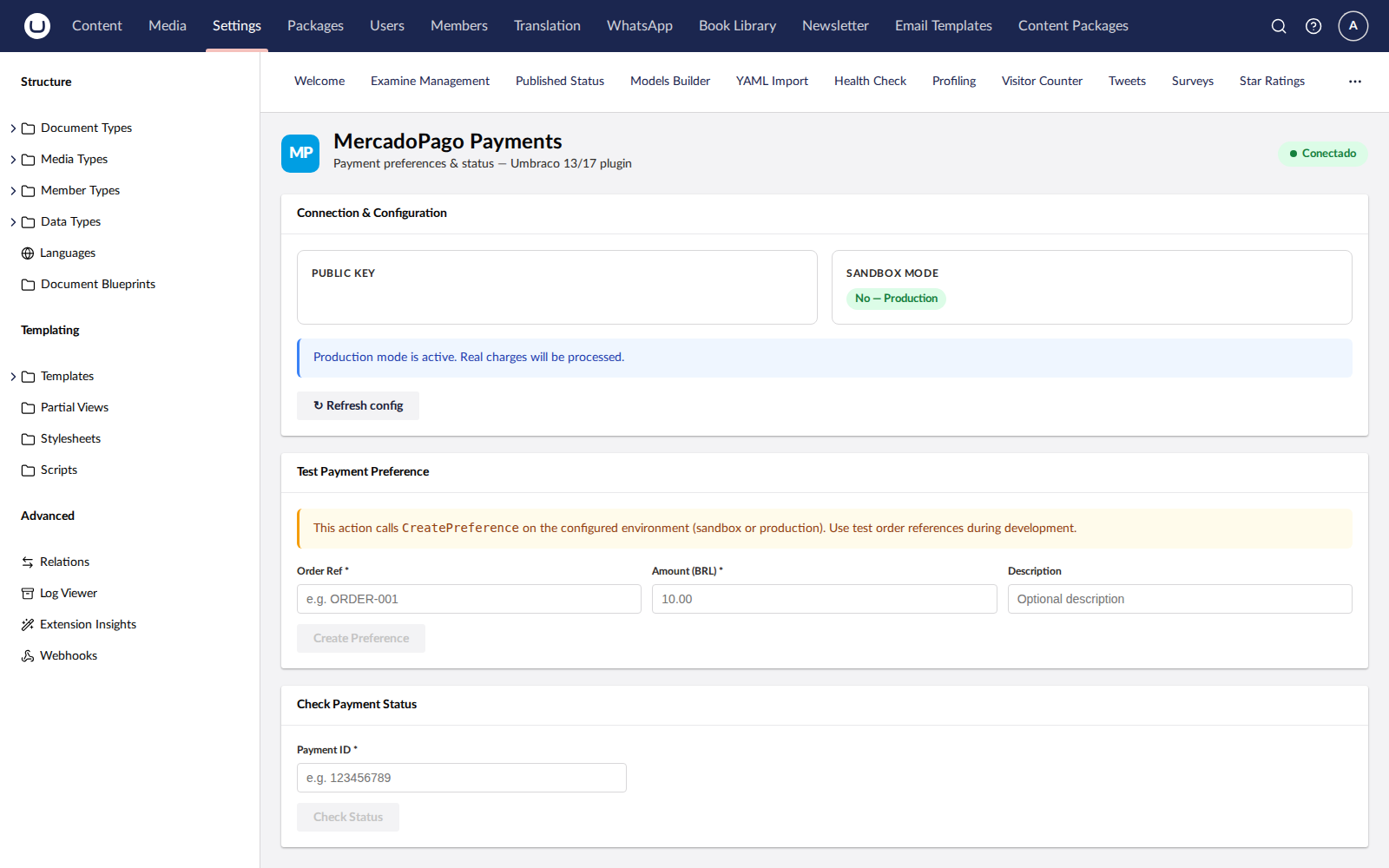Open the Packages section

click(x=315, y=26)
